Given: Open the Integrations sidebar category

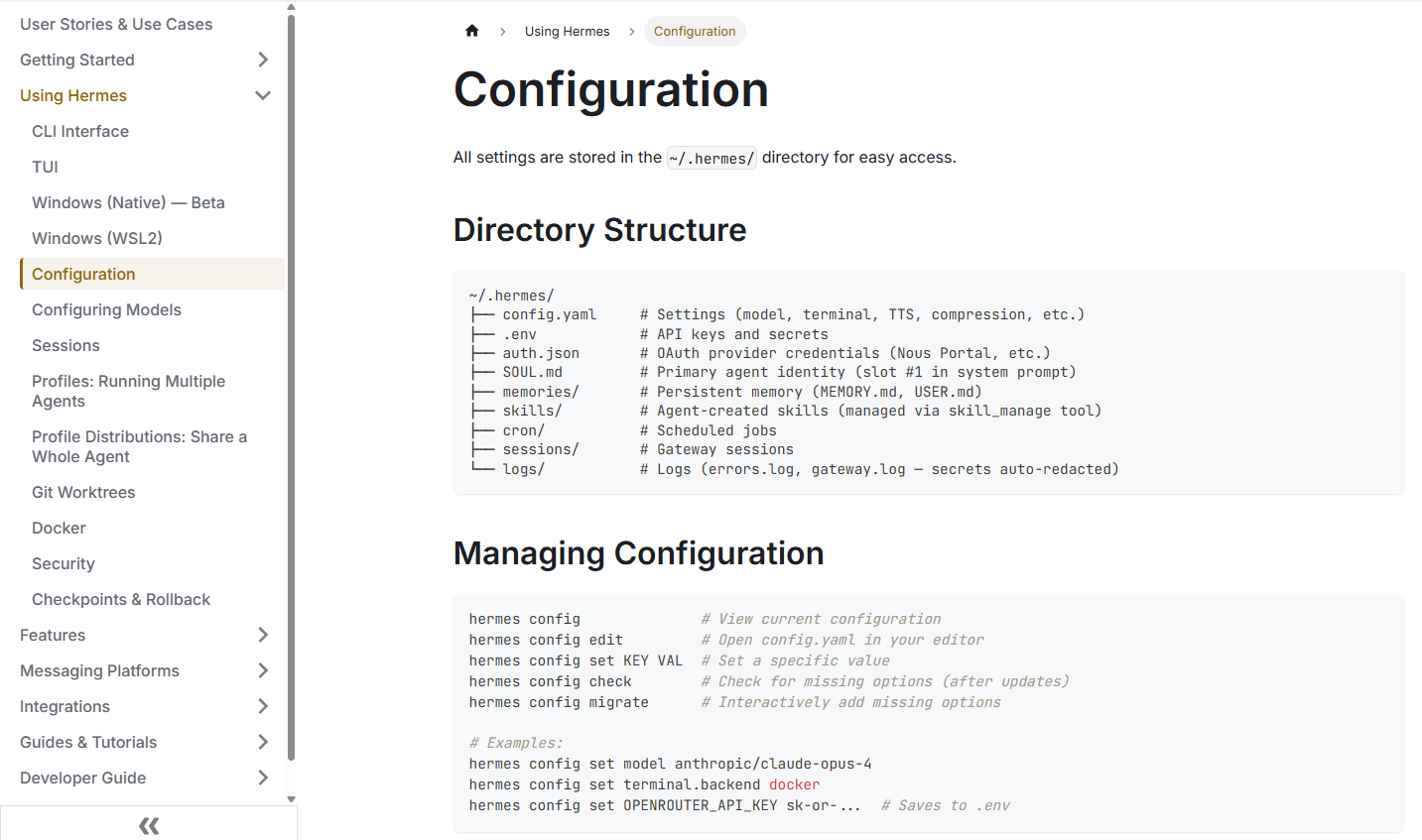Looking at the screenshot, I should pyautogui.click(x=65, y=706).
